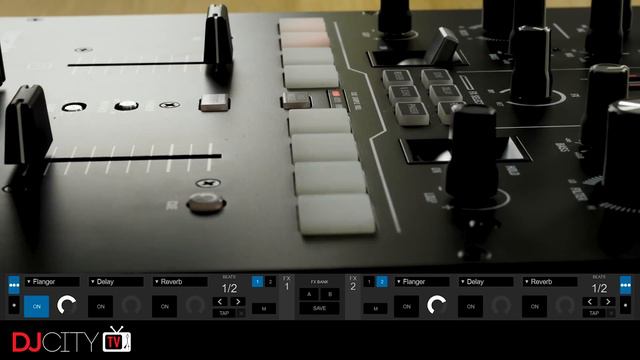Open the Flanger effect dropdown in FX 2
The width and height of the screenshot is (640, 360).
click(422, 282)
